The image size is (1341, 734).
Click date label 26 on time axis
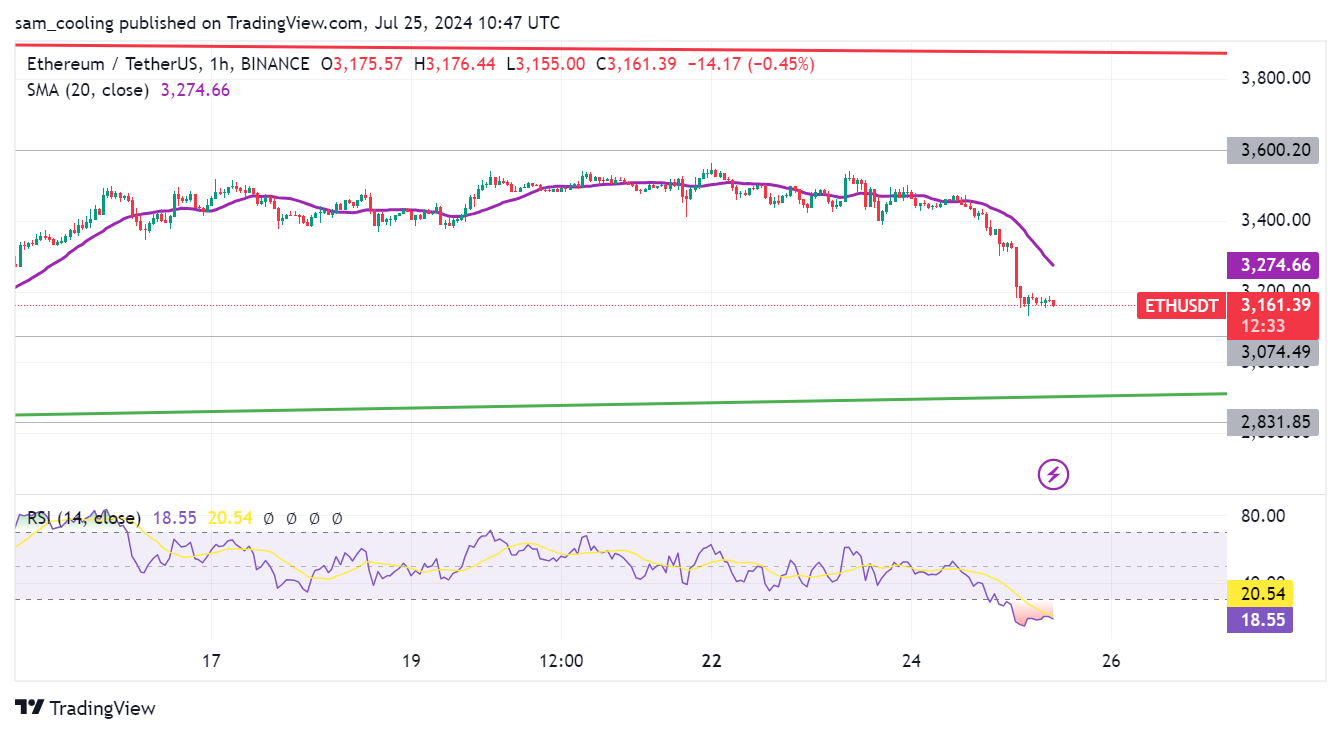click(1112, 661)
